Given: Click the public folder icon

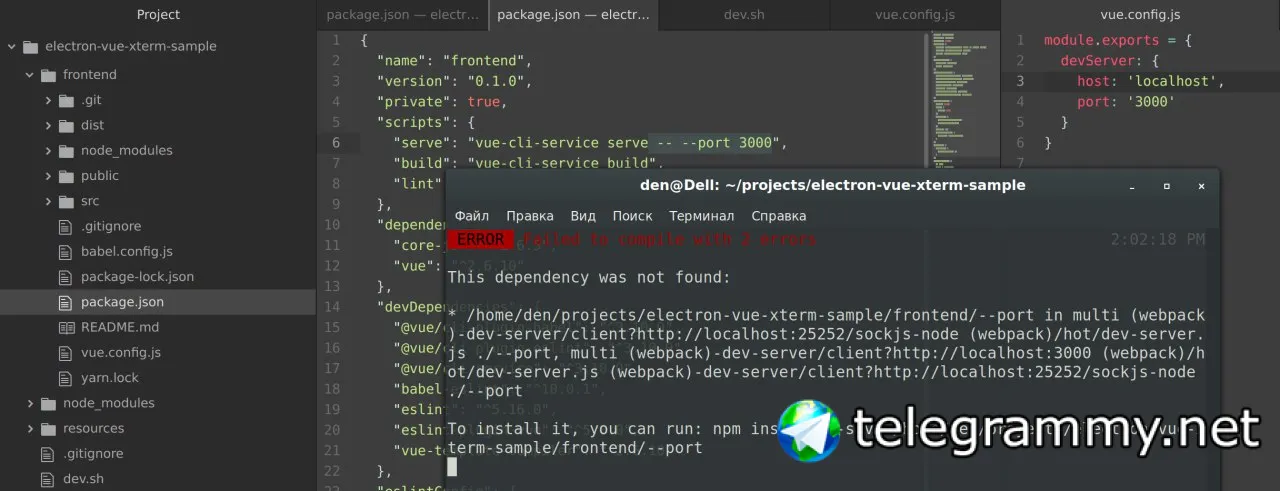Looking at the screenshot, I should click(67, 176).
